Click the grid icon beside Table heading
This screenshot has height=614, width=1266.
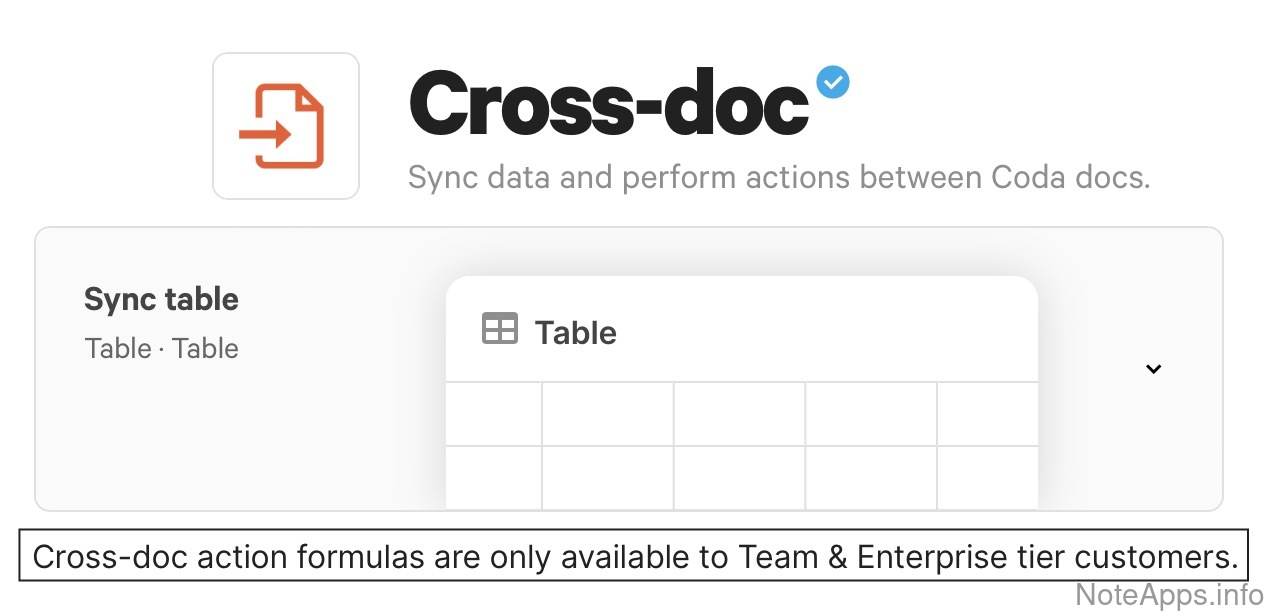[500, 329]
